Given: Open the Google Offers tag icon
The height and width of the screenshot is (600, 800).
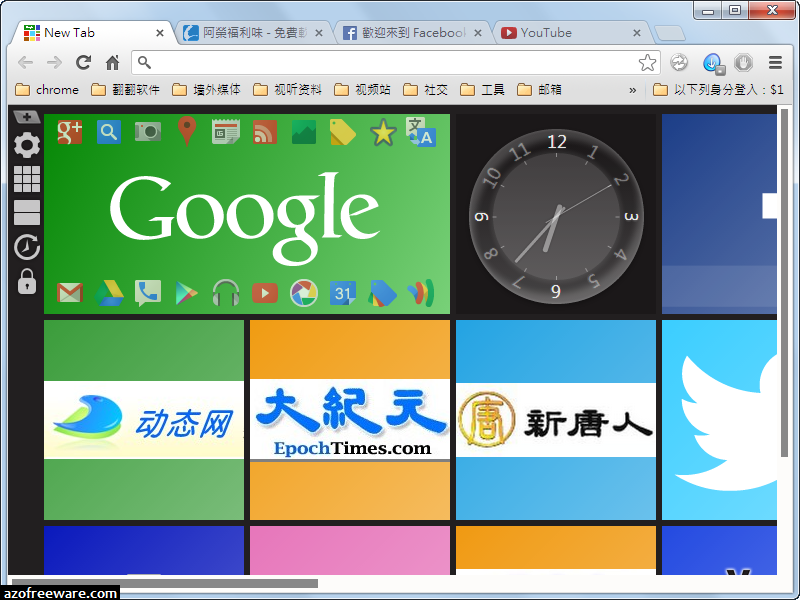Looking at the screenshot, I should (x=382, y=293).
